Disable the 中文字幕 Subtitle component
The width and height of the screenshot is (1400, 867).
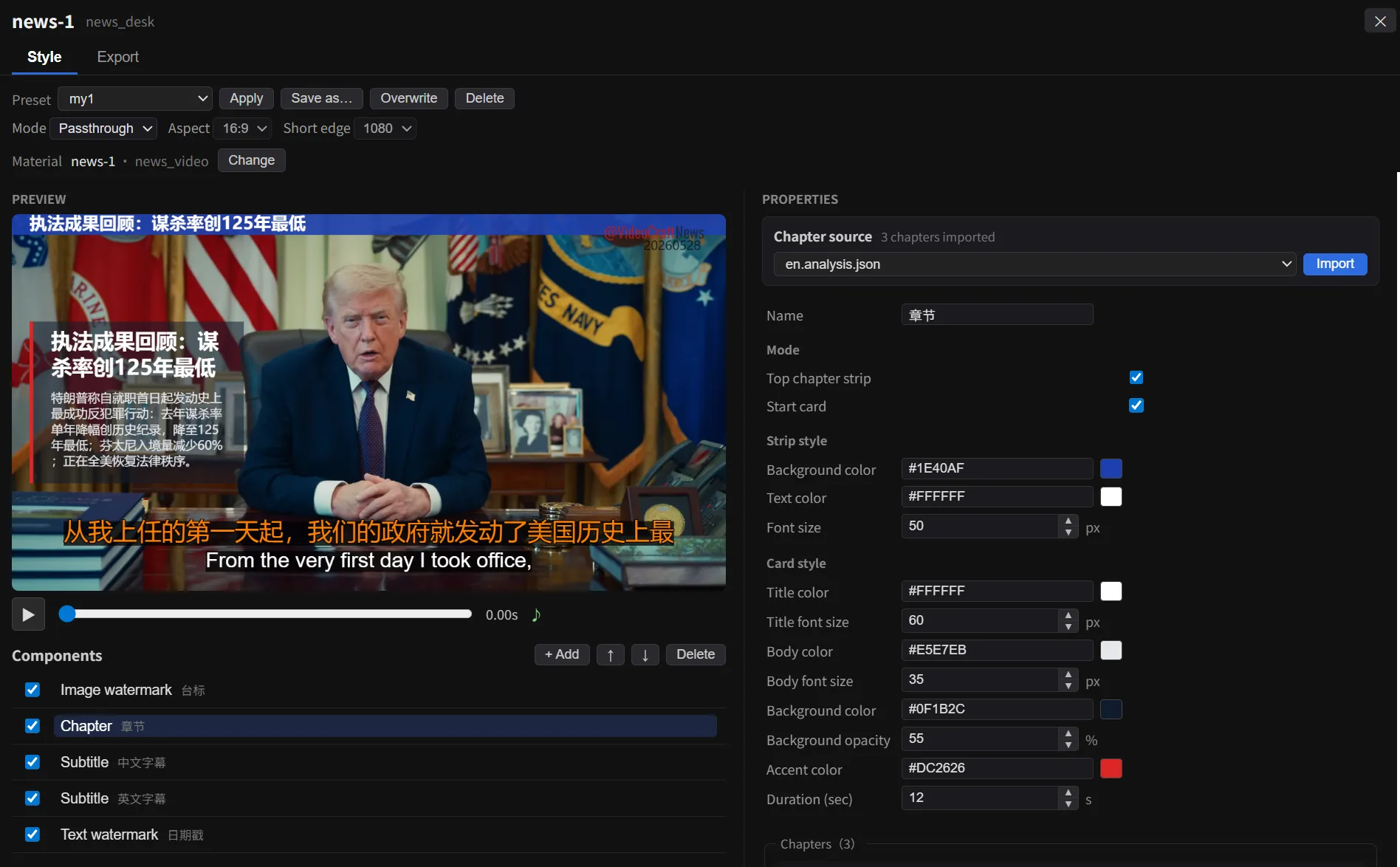point(32,762)
